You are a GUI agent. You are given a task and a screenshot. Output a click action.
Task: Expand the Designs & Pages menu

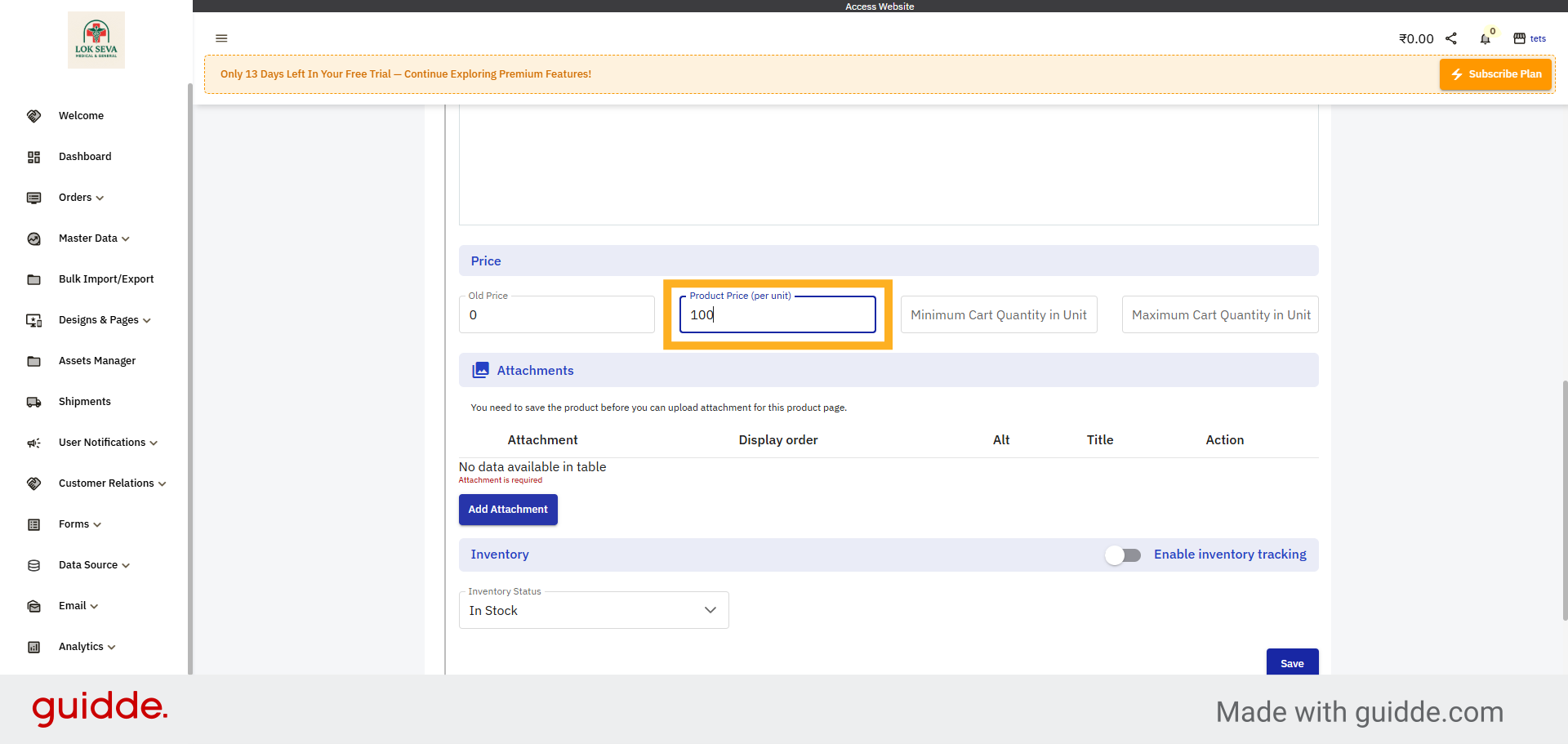point(105,320)
